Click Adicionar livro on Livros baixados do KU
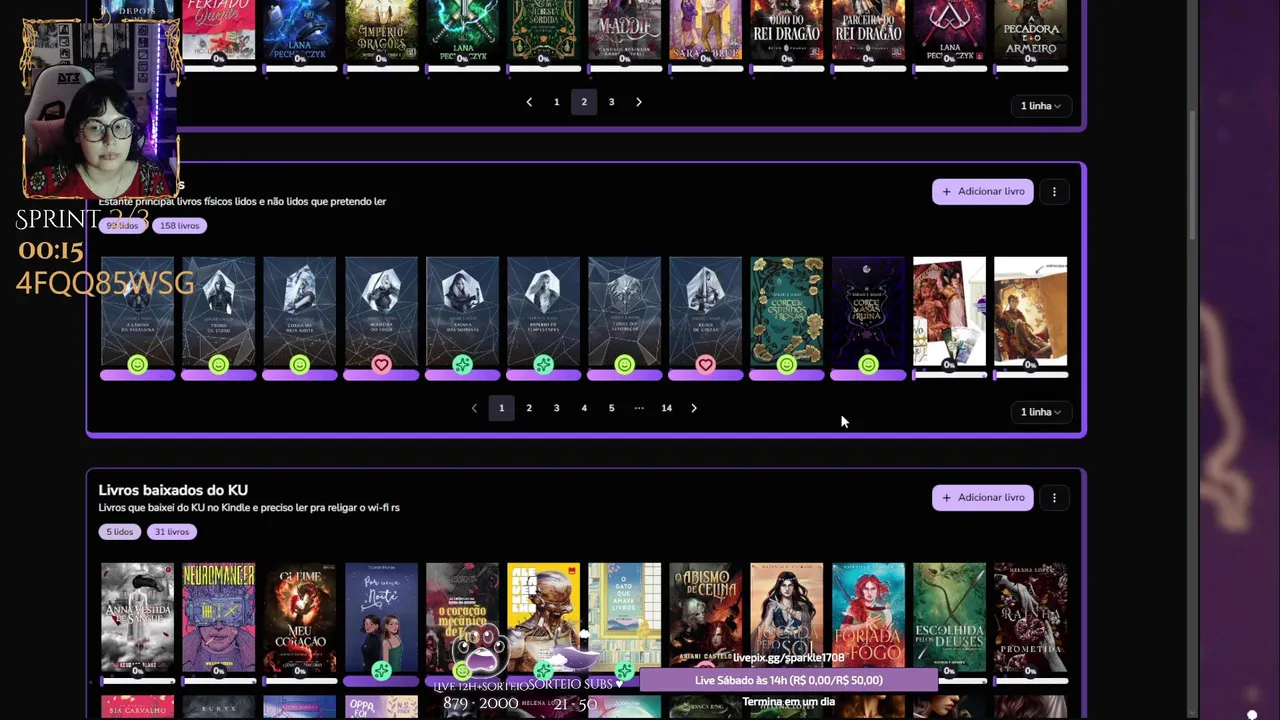1280x720 pixels. tap(983, 497)
